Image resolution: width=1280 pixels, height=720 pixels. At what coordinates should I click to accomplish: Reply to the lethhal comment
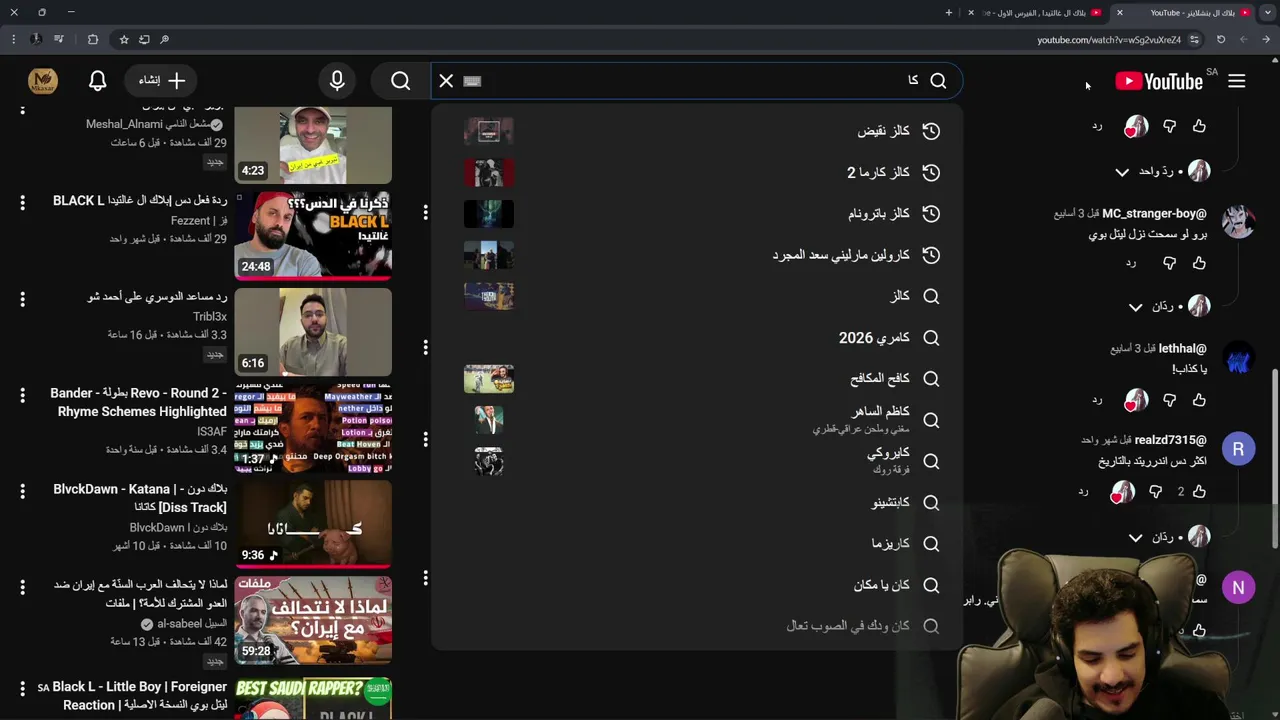coord(1096,400)
